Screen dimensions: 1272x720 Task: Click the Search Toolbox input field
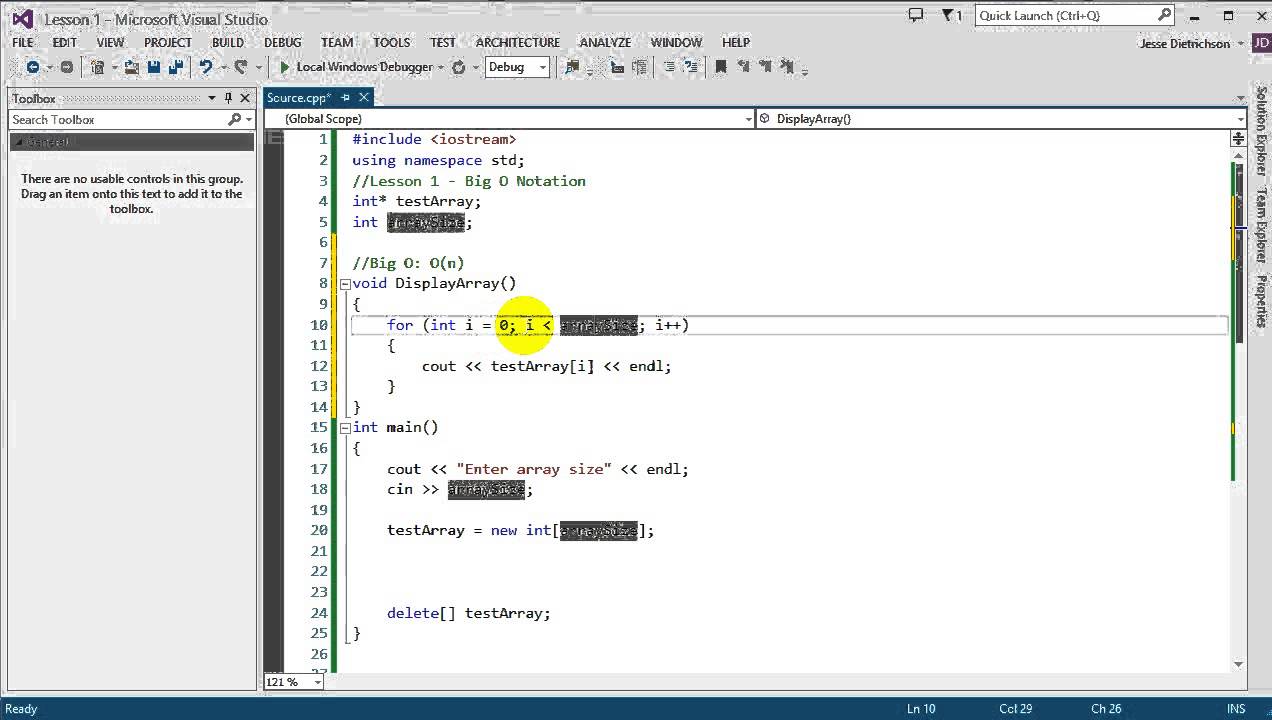(x=118, y=119)
